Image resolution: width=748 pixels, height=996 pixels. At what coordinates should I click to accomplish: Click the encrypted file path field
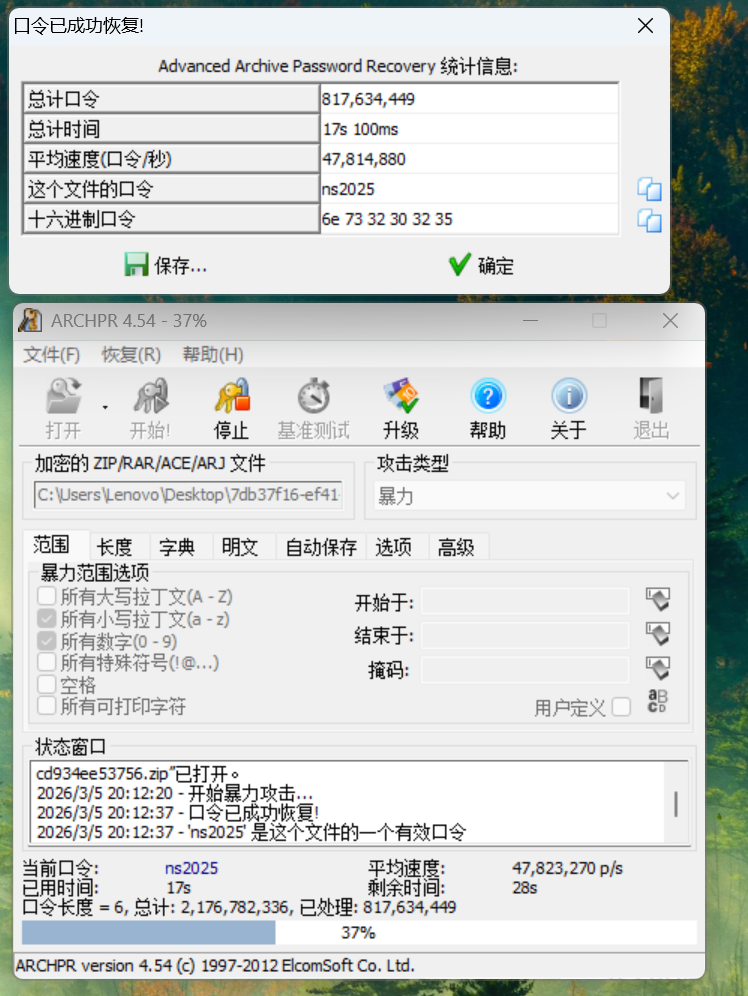pos(189,494)
